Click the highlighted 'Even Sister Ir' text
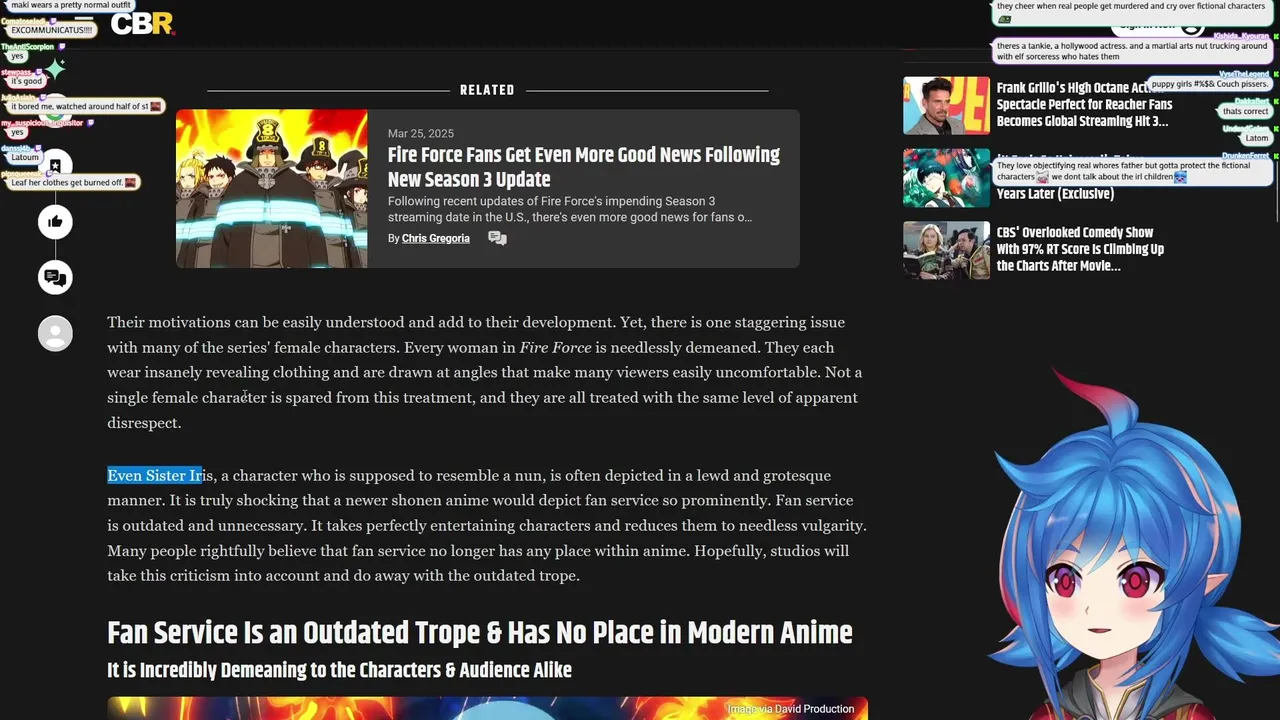 (155, 475)
